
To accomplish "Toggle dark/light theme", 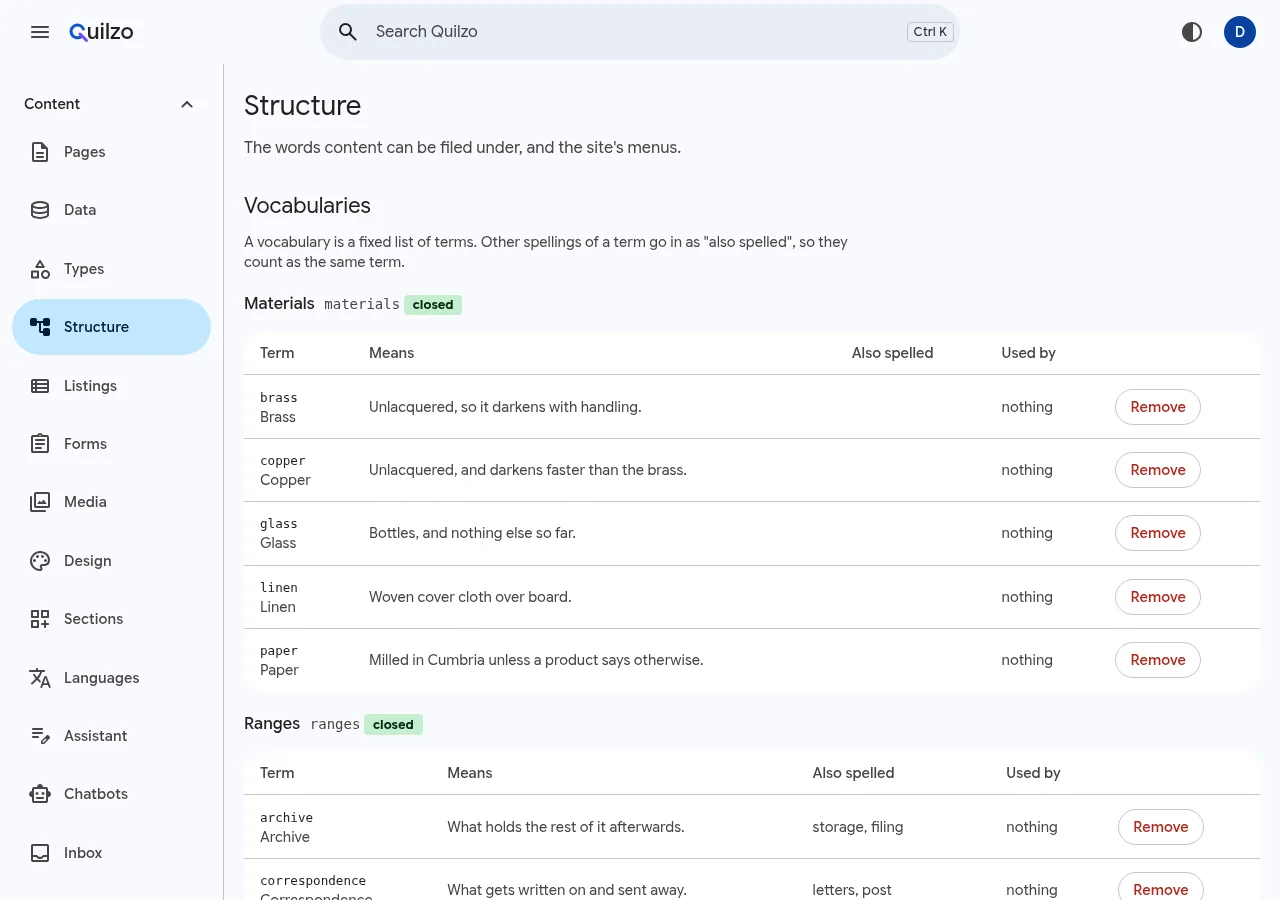I will [1192, 32].
